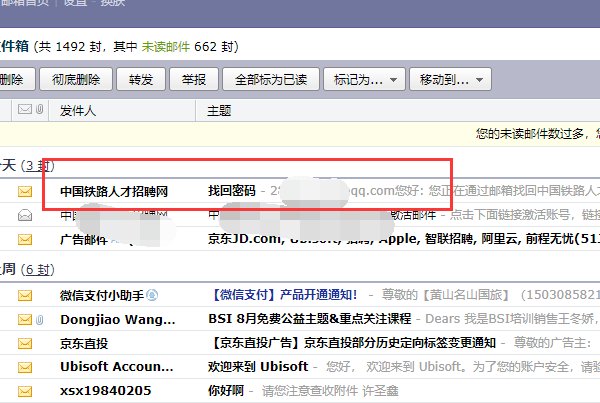Click the attachment paperclip on Dongjiao Wang row
This screenshot has height=403, width=600.
pos(39,320)
